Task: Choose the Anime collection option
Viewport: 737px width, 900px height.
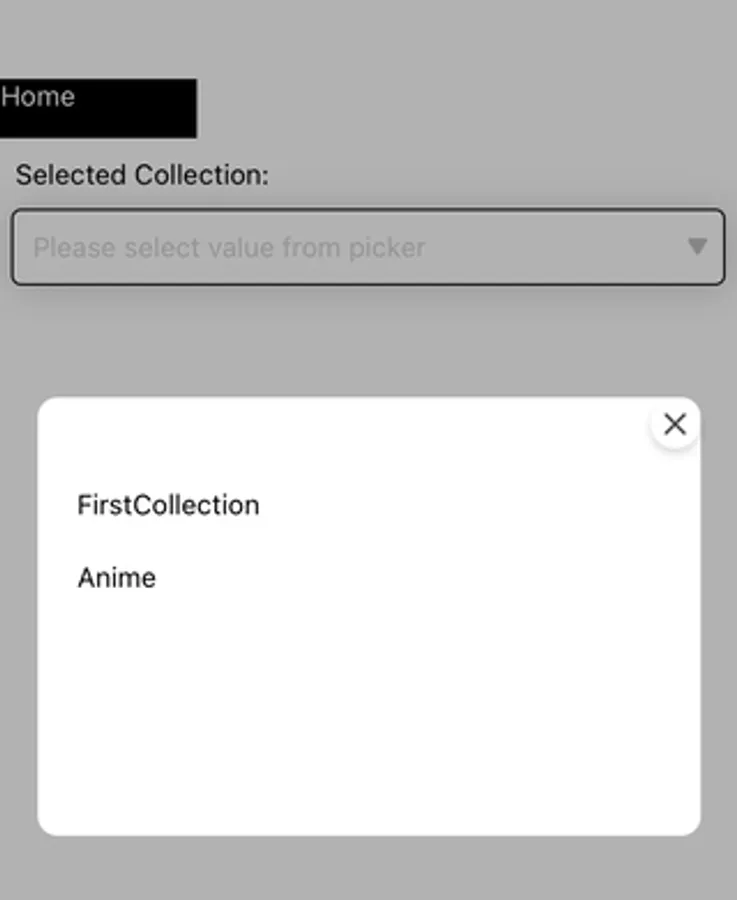Action: tap(117, 578)
